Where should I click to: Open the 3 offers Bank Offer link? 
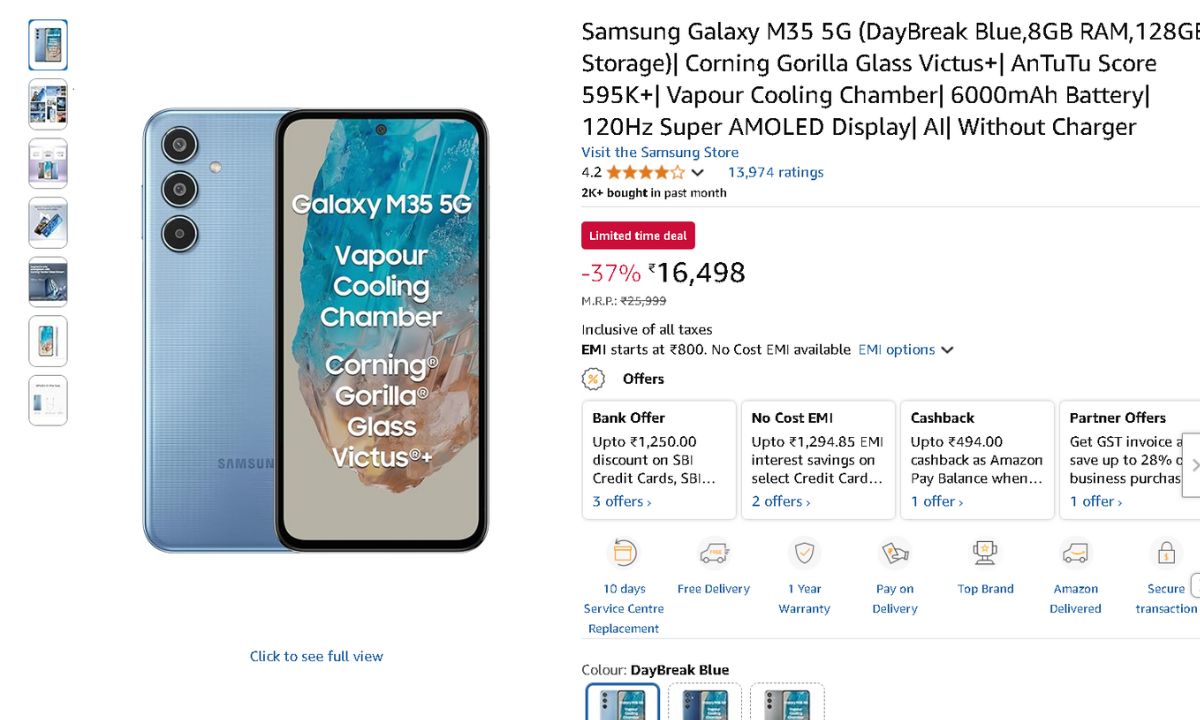point(621,501)
